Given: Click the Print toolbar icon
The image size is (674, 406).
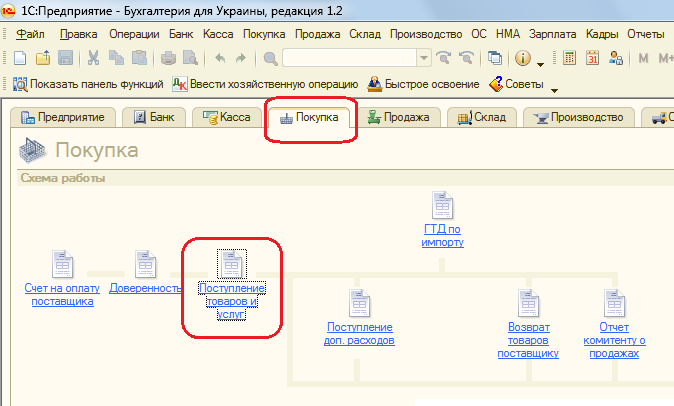Looking at the screenshot, I should [x=168, y=58].
